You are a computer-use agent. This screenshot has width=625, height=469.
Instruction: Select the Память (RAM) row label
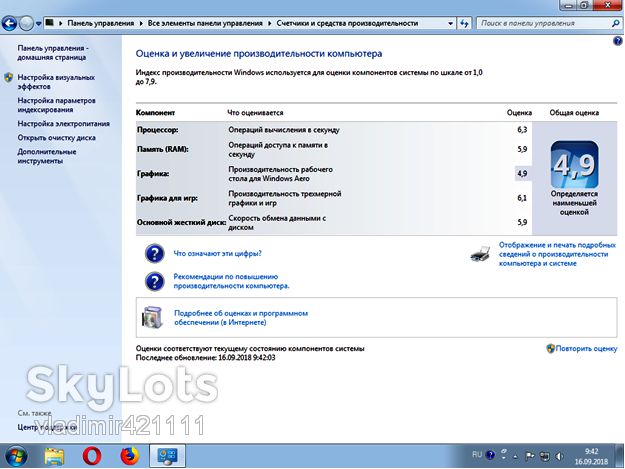coord(163,149)
